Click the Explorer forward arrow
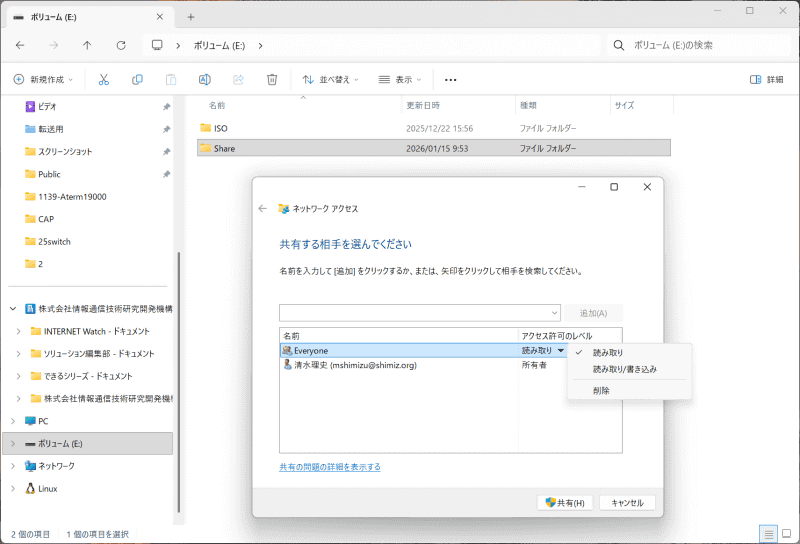The width and height of the screenshot is (800, 544). point(54,45)
